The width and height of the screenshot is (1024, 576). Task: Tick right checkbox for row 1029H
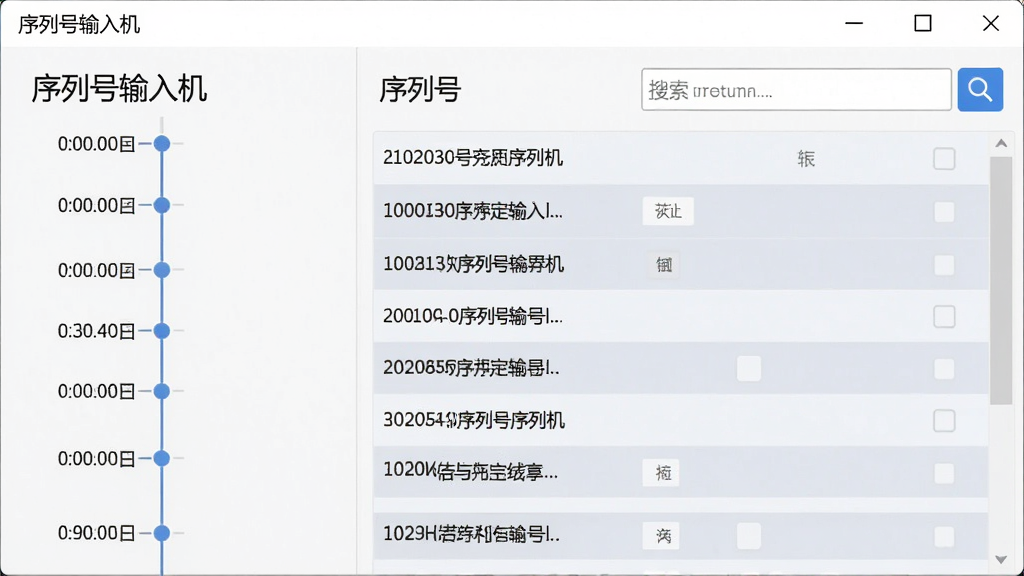pyautogui.click(x=944, y=537)
